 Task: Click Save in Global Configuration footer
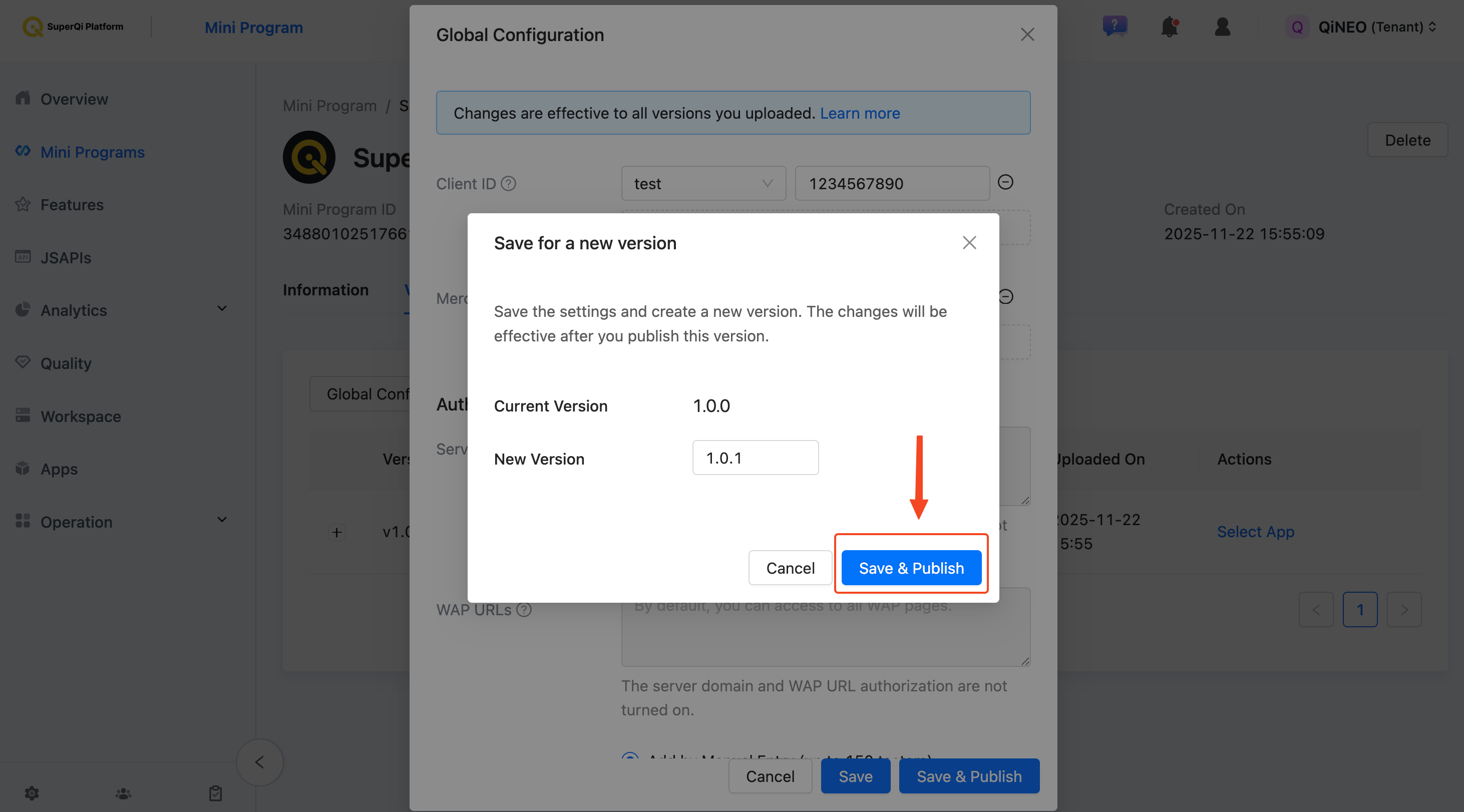pyautogui.click(x=855, y=775)
